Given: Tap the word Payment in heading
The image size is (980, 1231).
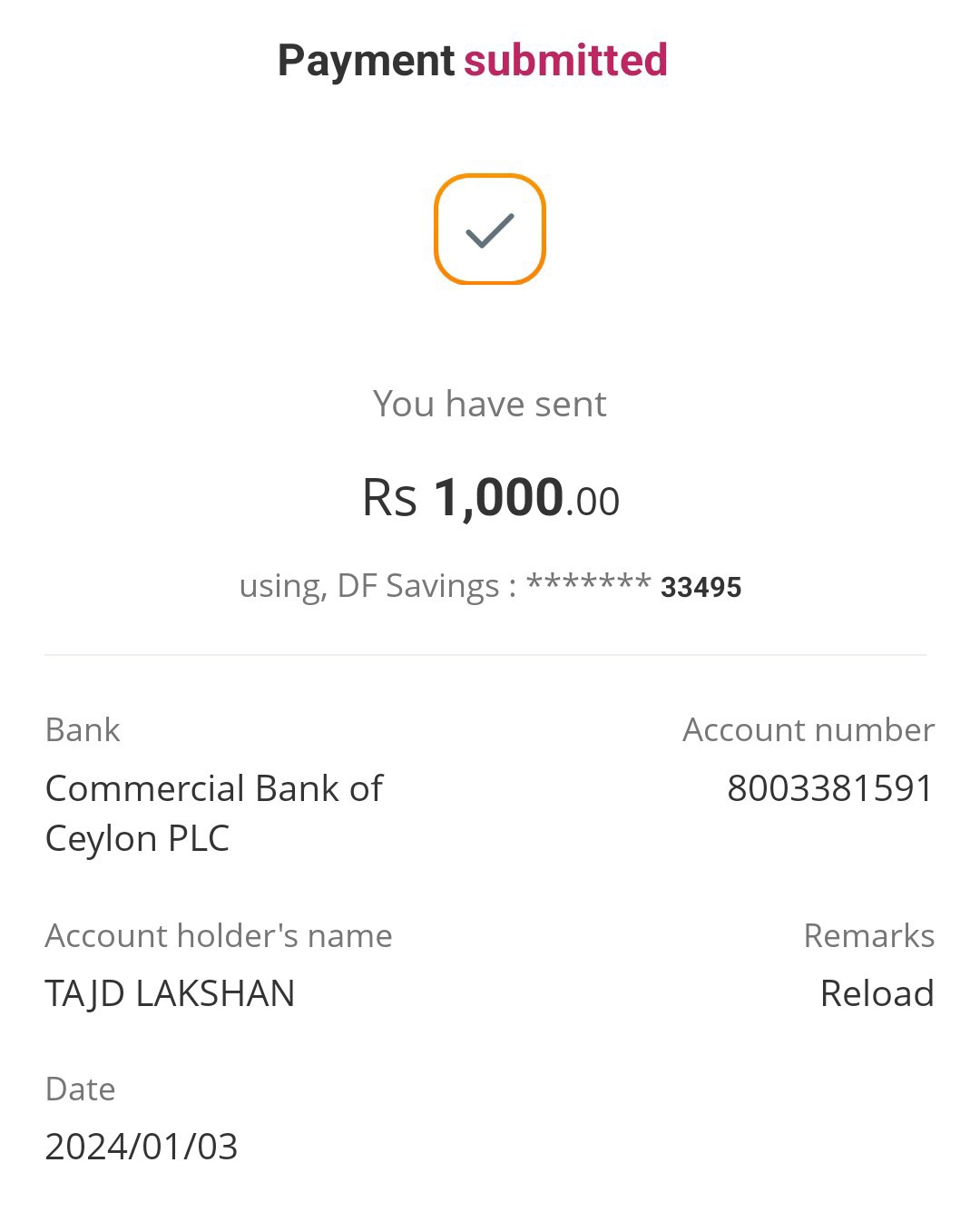Looking at the screenshot, I should (x=366, y=61).
